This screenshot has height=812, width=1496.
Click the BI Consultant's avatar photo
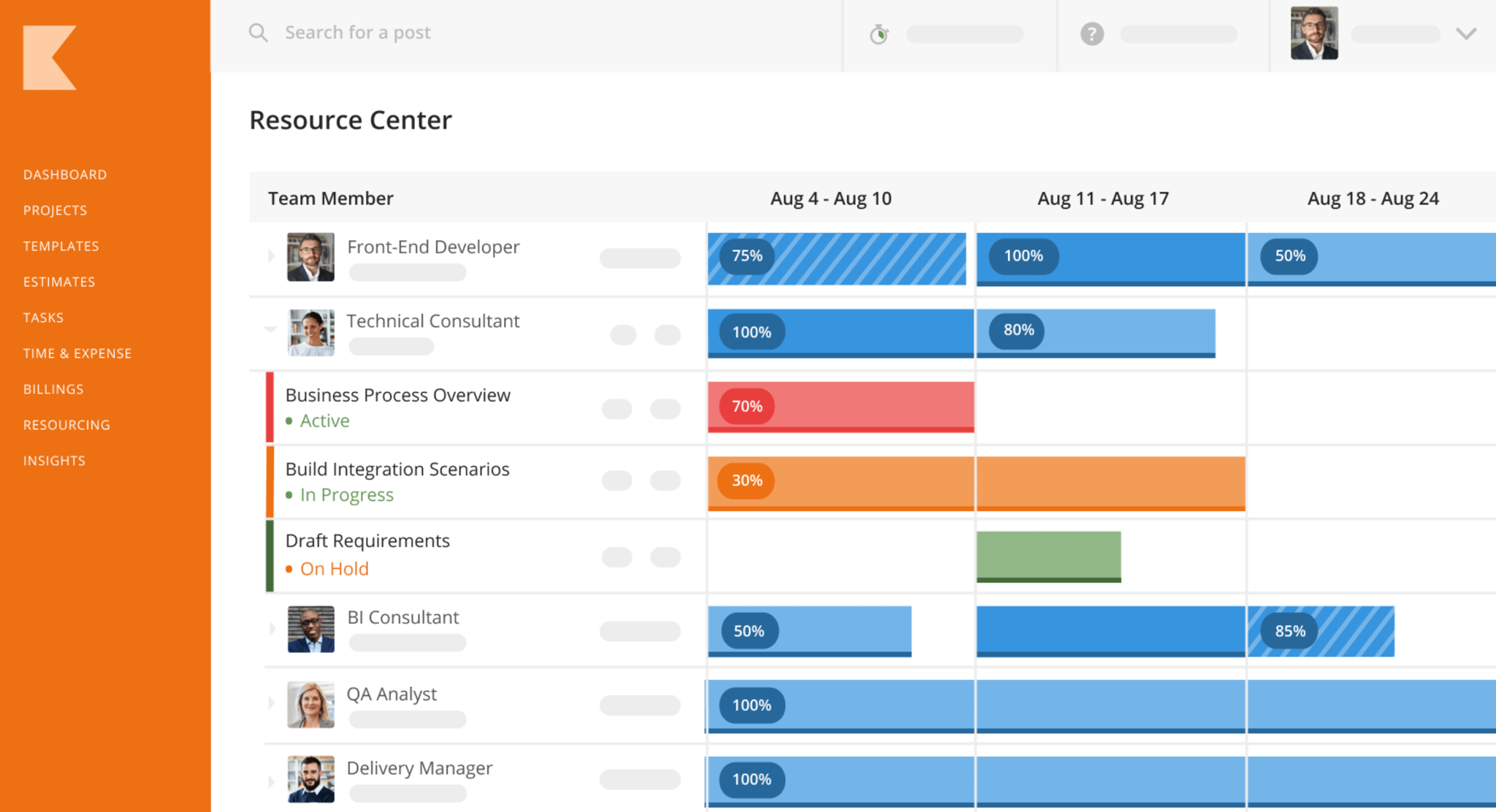point(310,629)
